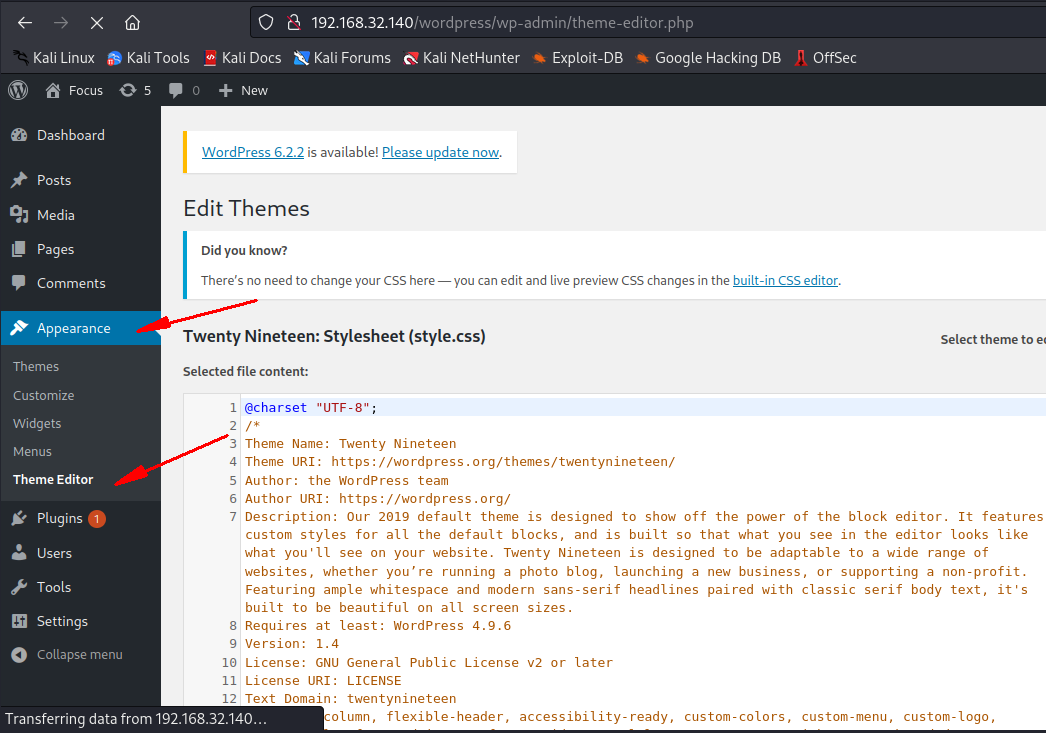Click 'Requires at least: WordPress 4.9.6' line

point(378,626)
